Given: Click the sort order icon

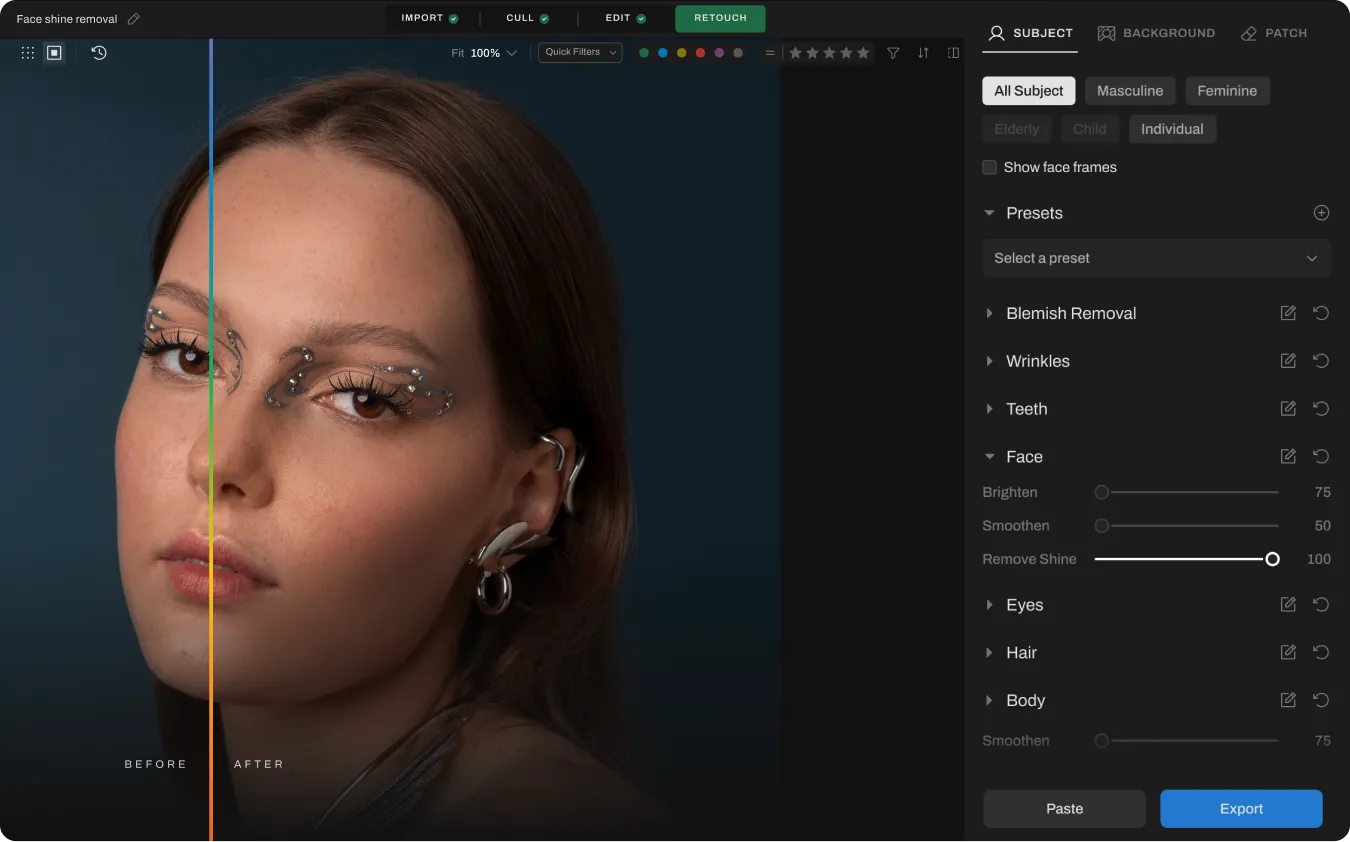Looking at the screenshot, I should [x=923, y=53].
